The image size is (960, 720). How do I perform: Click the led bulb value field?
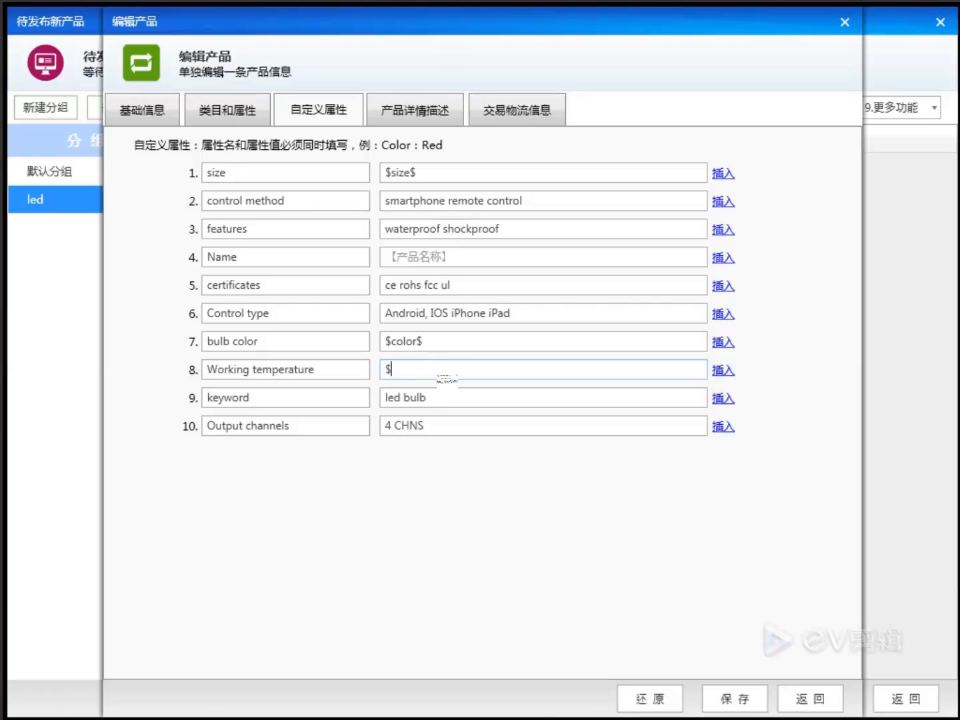[x=543, y=398]
